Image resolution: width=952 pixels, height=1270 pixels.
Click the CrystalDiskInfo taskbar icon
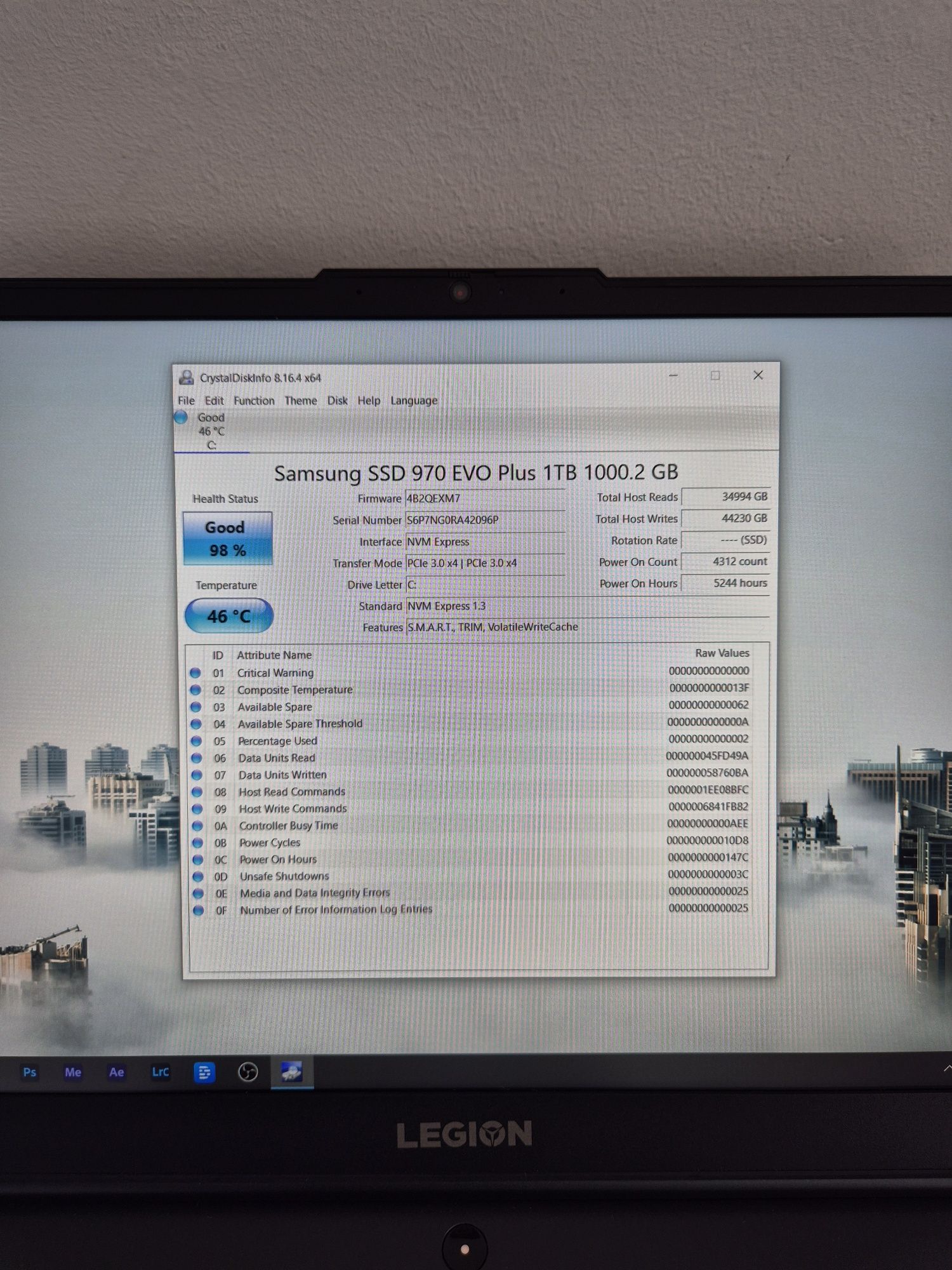tap(291, 1073)
